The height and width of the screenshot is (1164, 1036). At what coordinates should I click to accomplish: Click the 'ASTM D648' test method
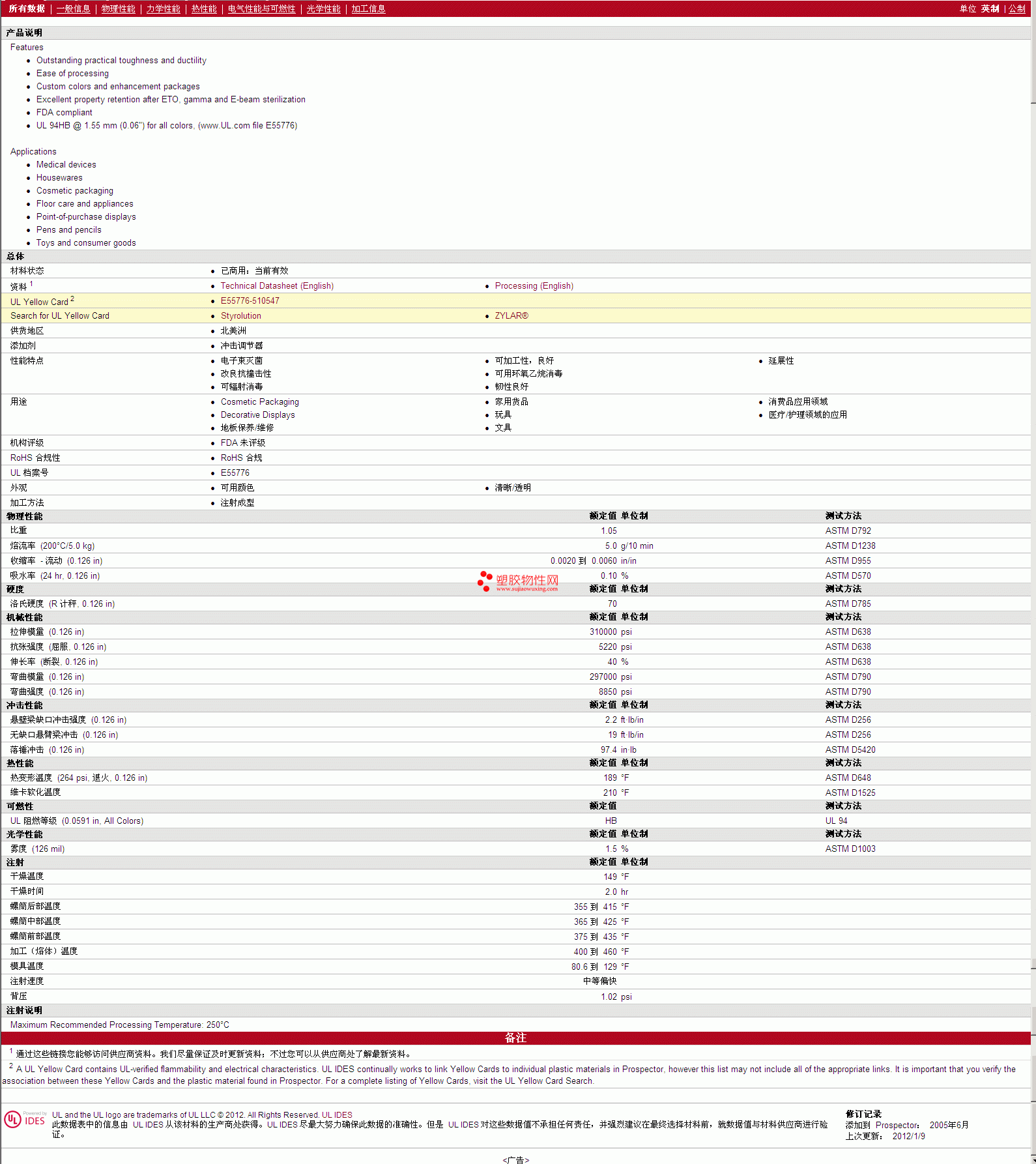(x=848, y=778)
